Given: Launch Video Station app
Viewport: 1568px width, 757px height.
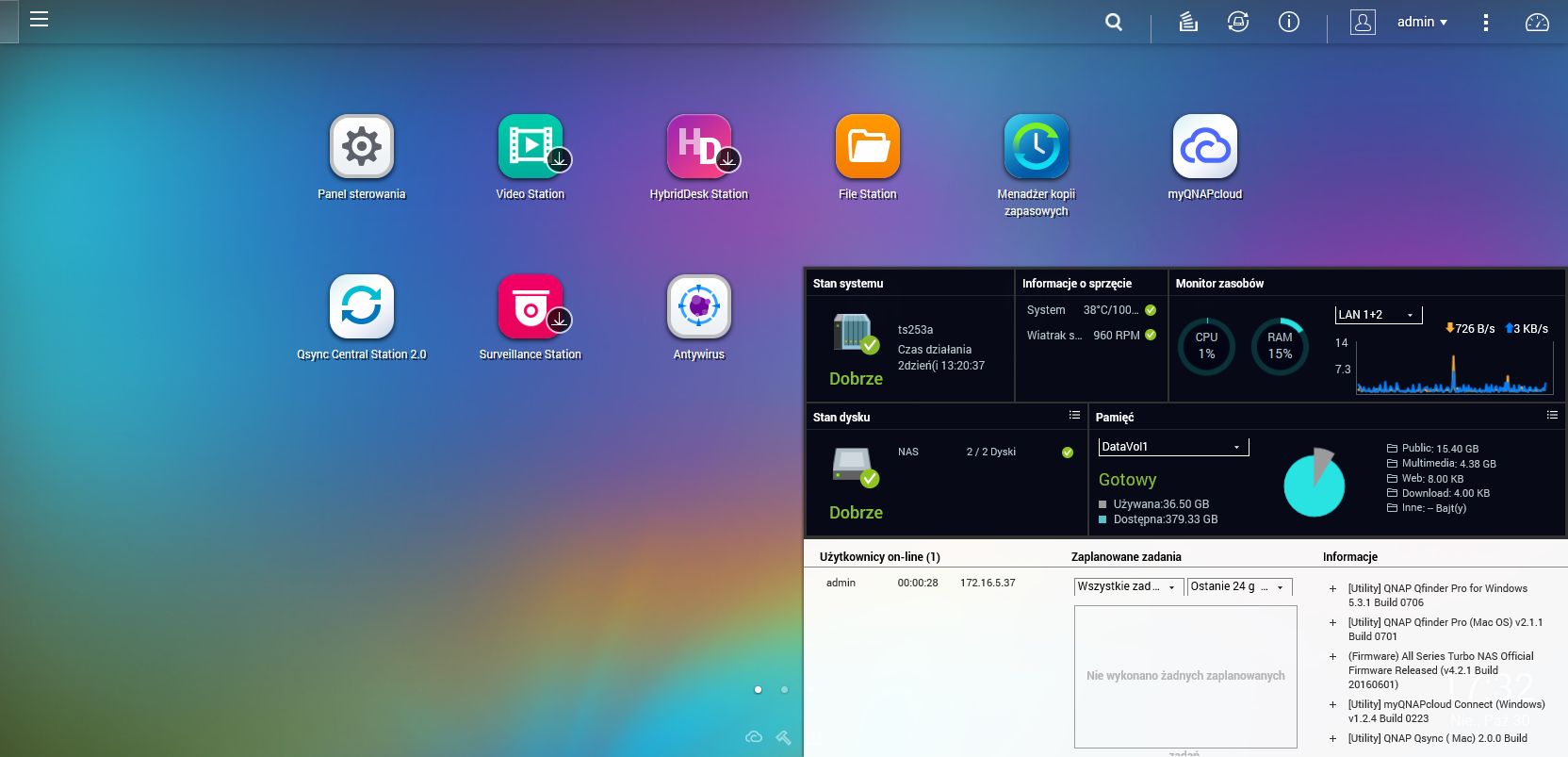Looking at the screenshot, I should [531, 146].
